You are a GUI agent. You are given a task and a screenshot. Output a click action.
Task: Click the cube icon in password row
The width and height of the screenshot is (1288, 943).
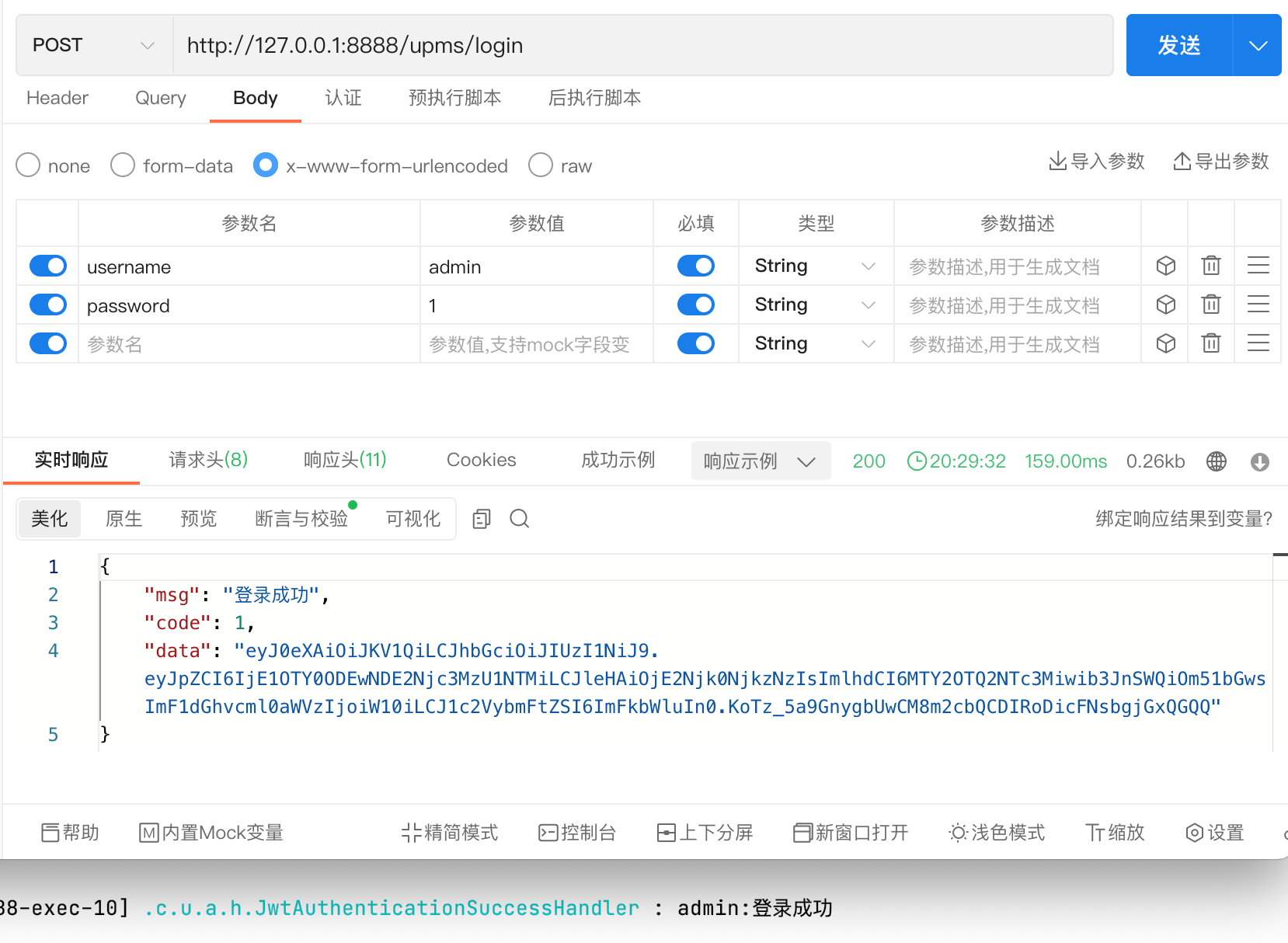pyautogui.click(x=1165, y=304)
